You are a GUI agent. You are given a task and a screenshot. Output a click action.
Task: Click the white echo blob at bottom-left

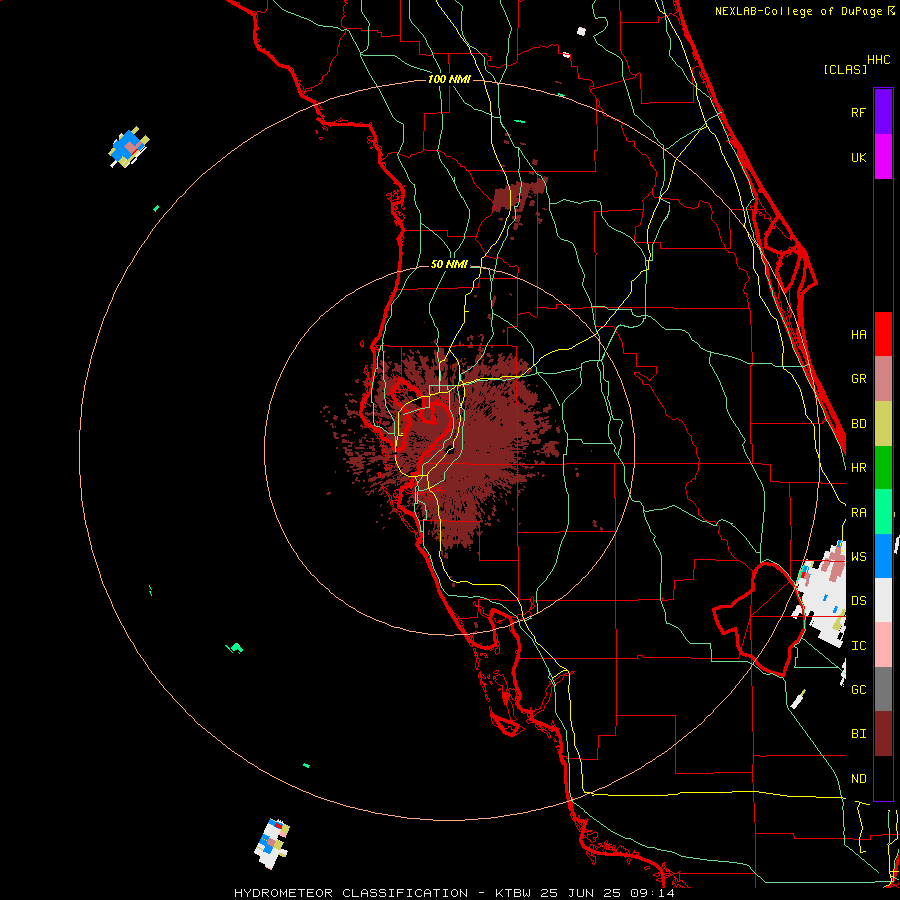point(271,843)
